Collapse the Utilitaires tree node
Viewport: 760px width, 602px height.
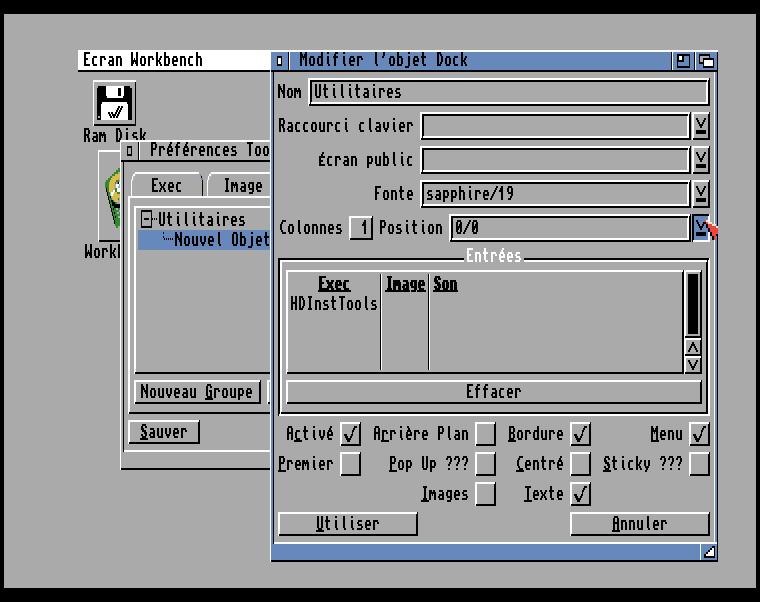(x=147, y=219)
